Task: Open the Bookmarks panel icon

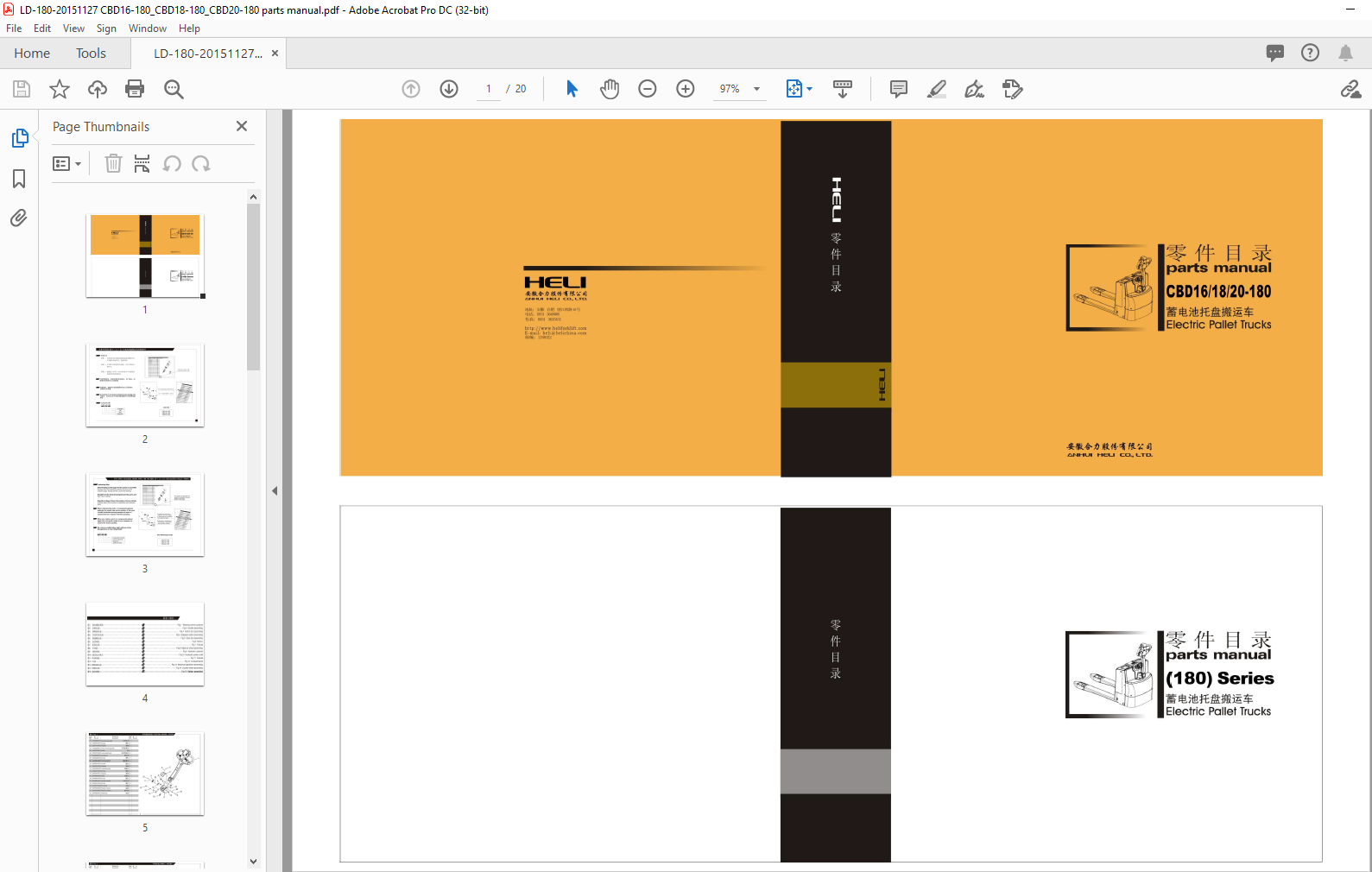Action: pyautogui.click(x=19, y=179)
